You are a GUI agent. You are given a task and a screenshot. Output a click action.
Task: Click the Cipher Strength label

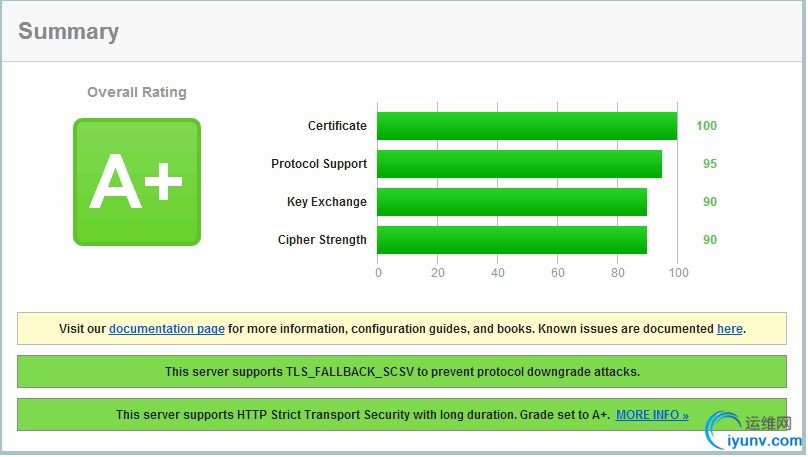click(322, 240)
